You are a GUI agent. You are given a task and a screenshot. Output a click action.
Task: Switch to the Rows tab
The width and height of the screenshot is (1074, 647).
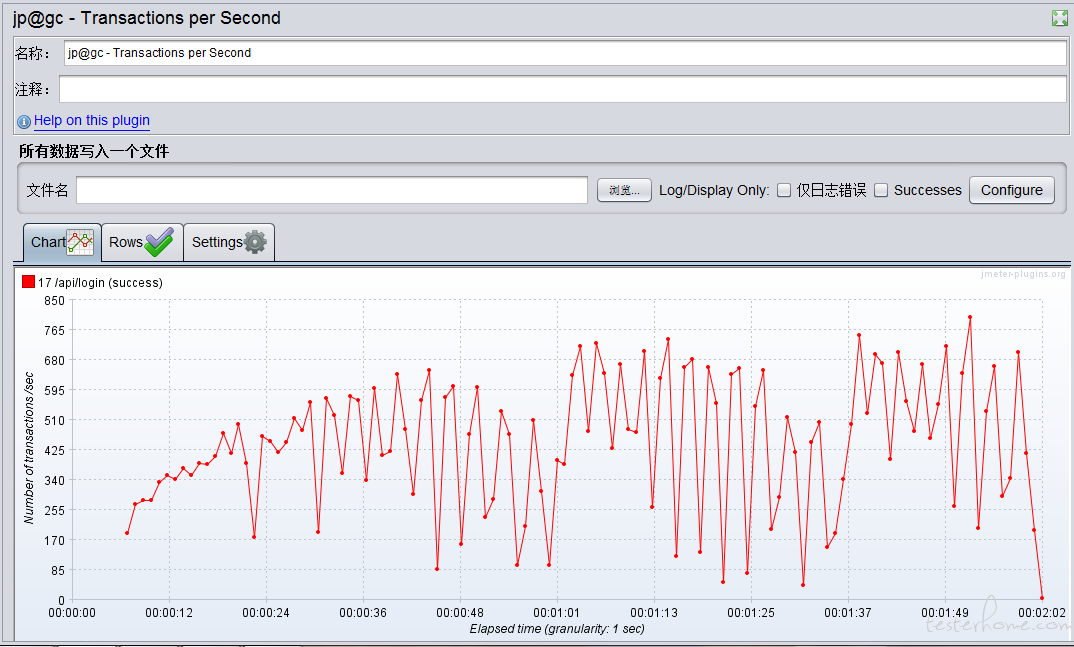tap(127, 242)
